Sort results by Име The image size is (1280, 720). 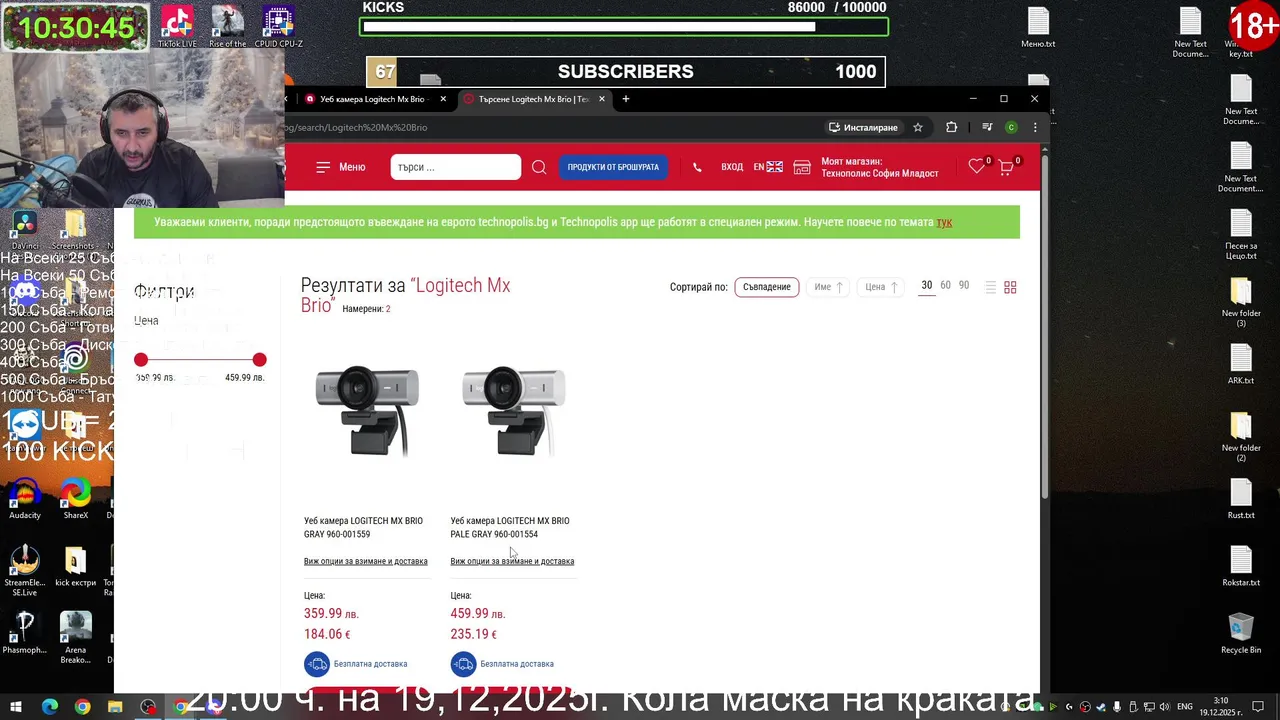pos(828,287)
